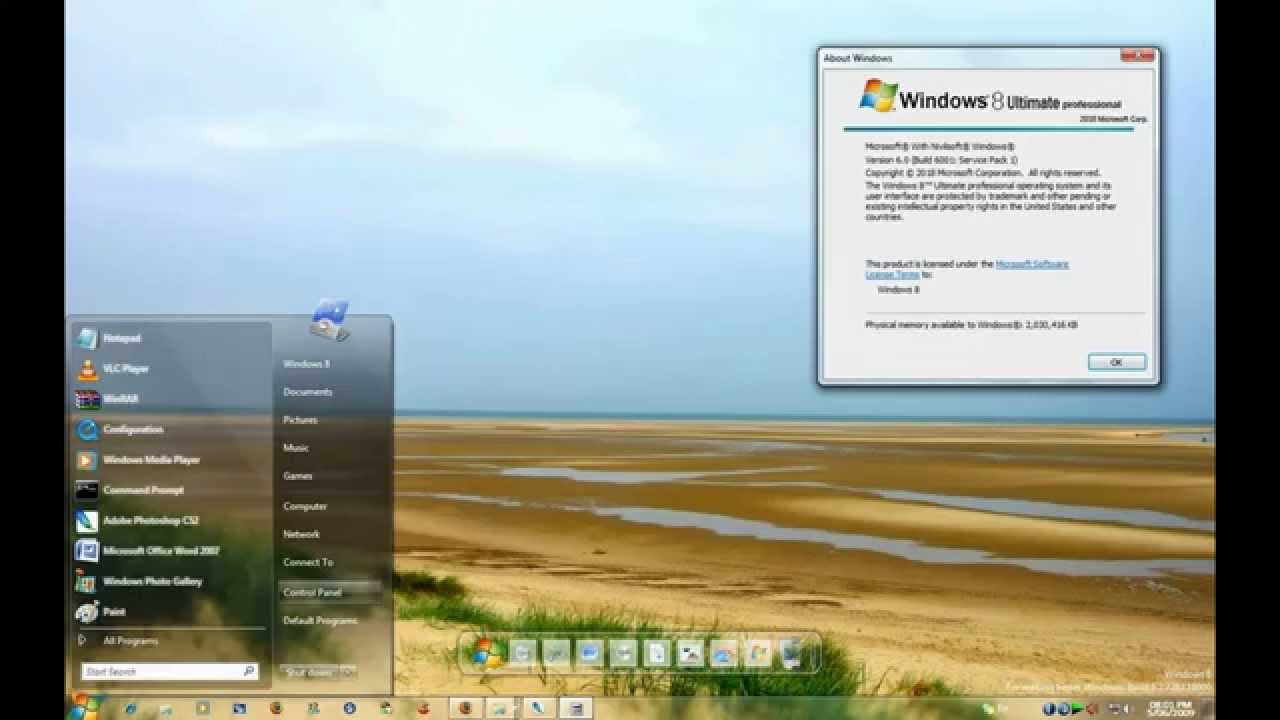Image resolution: width=1280 pixels, height=720 pixels.
Task: Open Documents from the Start menu
Action: tap(307, 392)
